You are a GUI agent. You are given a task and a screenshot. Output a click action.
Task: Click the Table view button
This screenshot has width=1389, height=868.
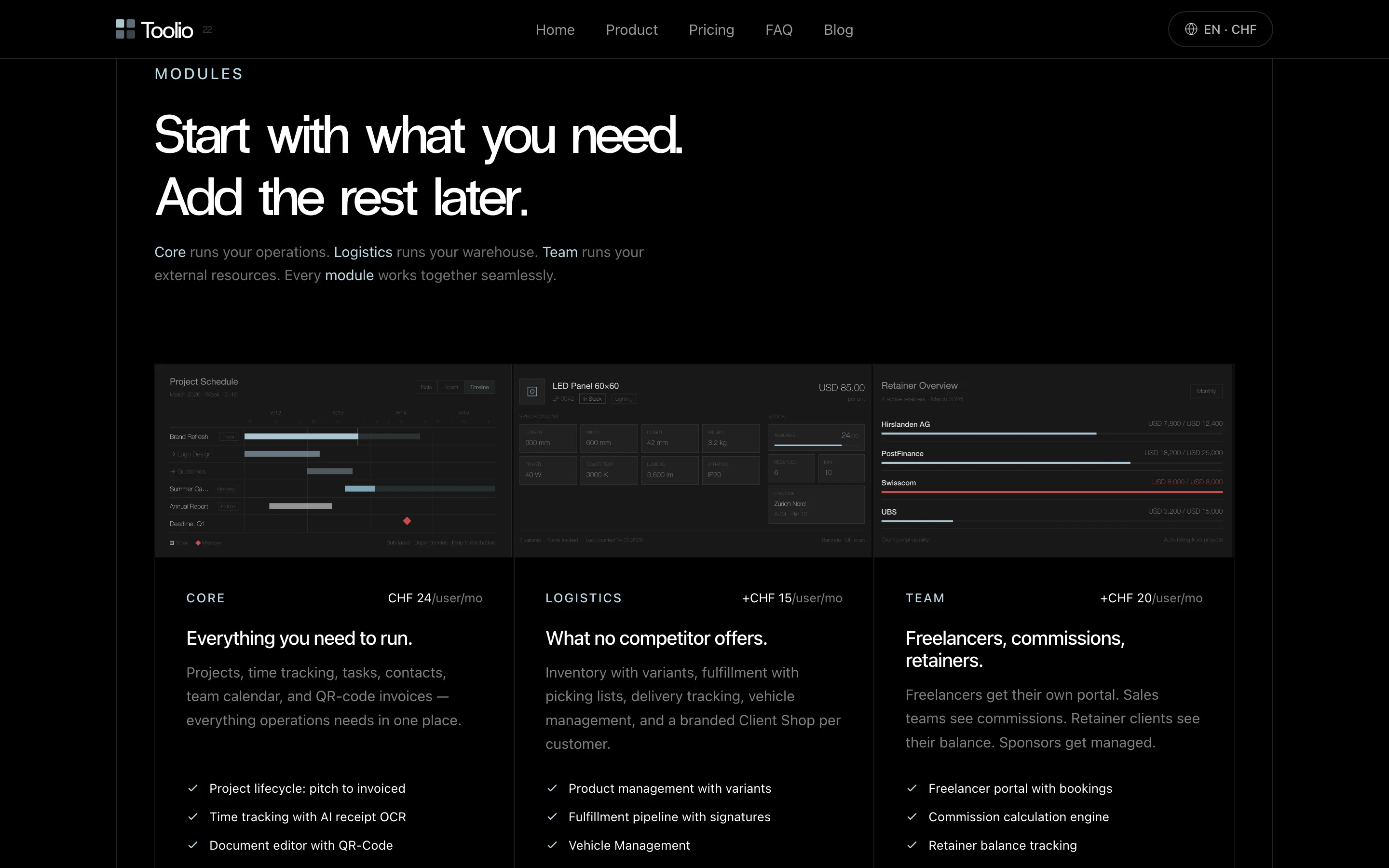[425, 387]
